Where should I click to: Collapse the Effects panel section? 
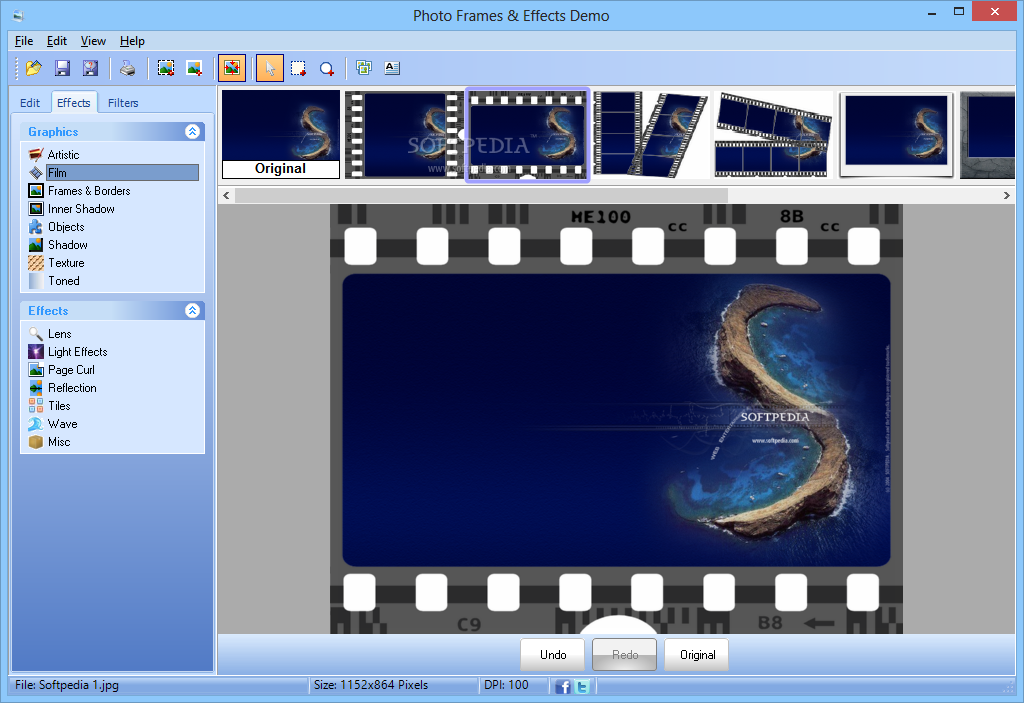(192, 310)
